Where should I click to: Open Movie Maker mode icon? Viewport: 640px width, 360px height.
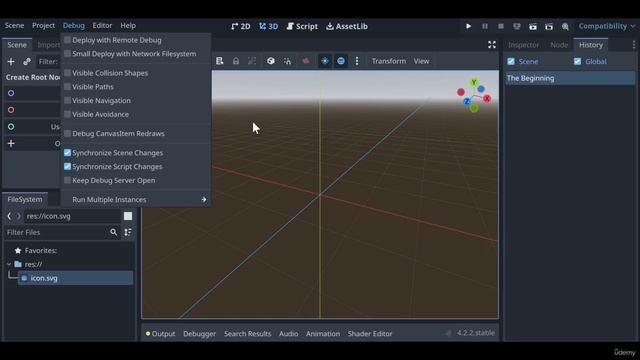pos(565,27)
